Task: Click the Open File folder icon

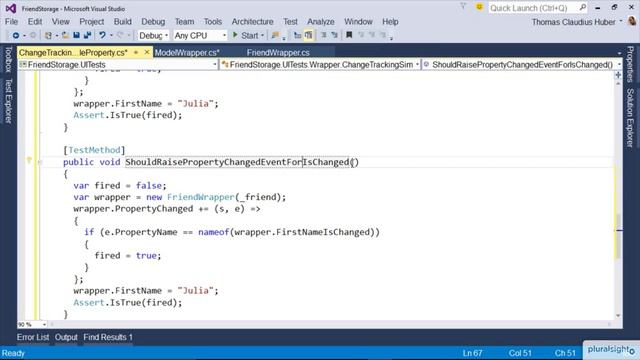Action: 65,36
